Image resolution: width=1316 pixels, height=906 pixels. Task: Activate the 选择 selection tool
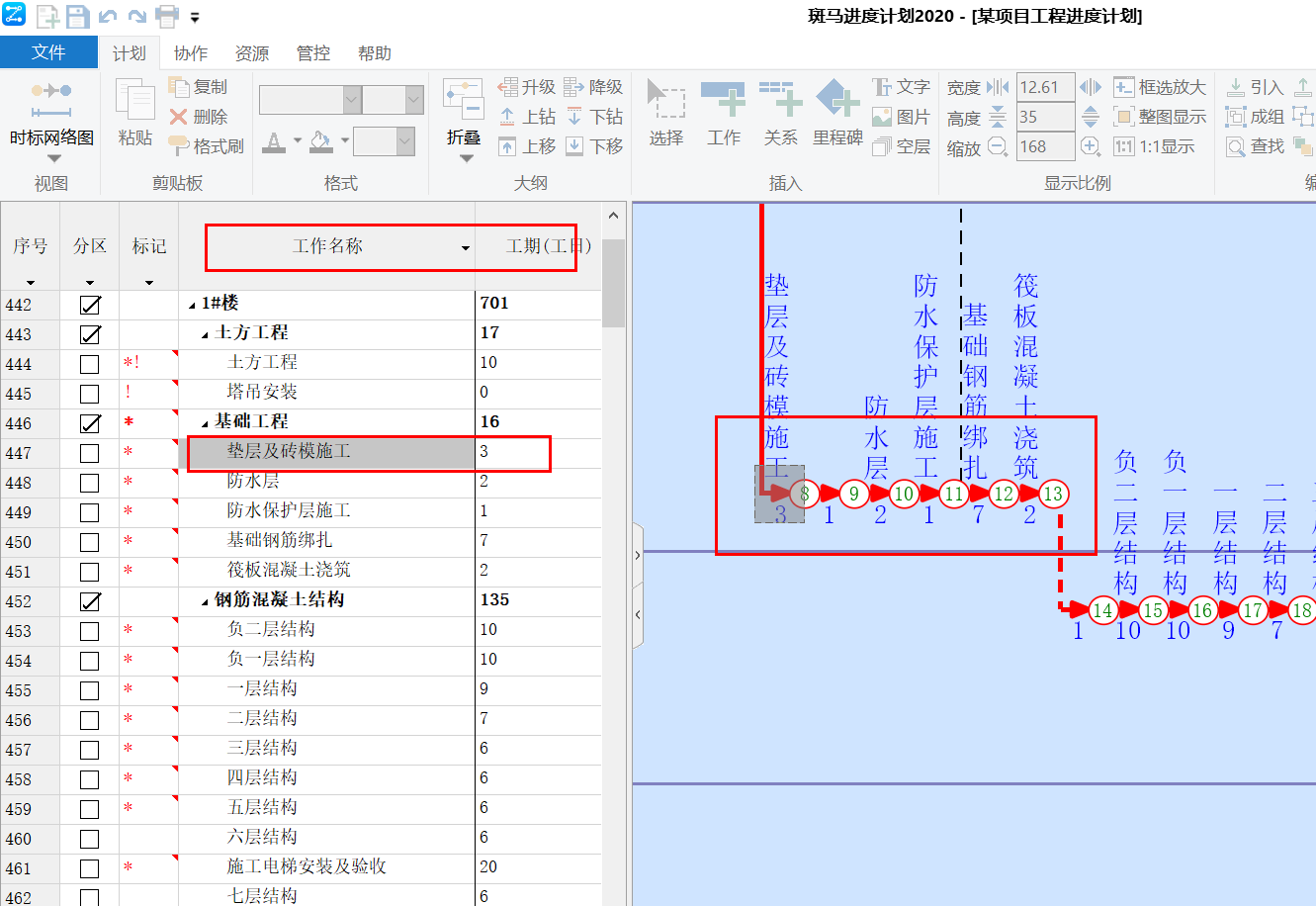(x=666, y=112)
